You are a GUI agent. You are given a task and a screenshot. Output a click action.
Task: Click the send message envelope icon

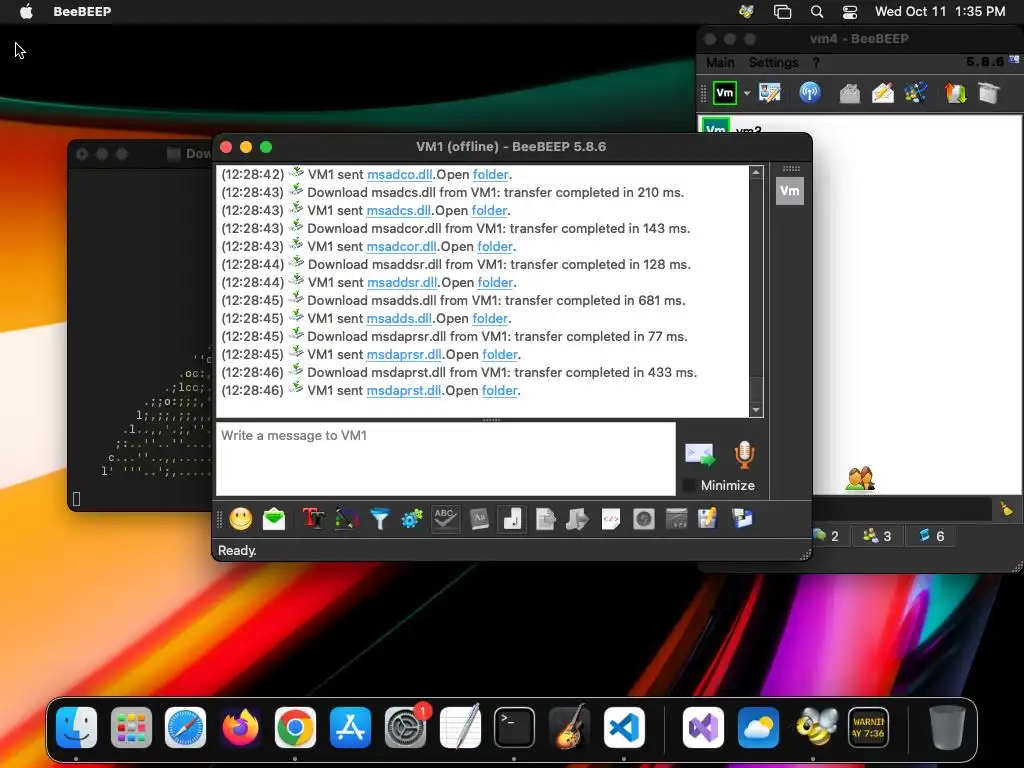(699, 455)
